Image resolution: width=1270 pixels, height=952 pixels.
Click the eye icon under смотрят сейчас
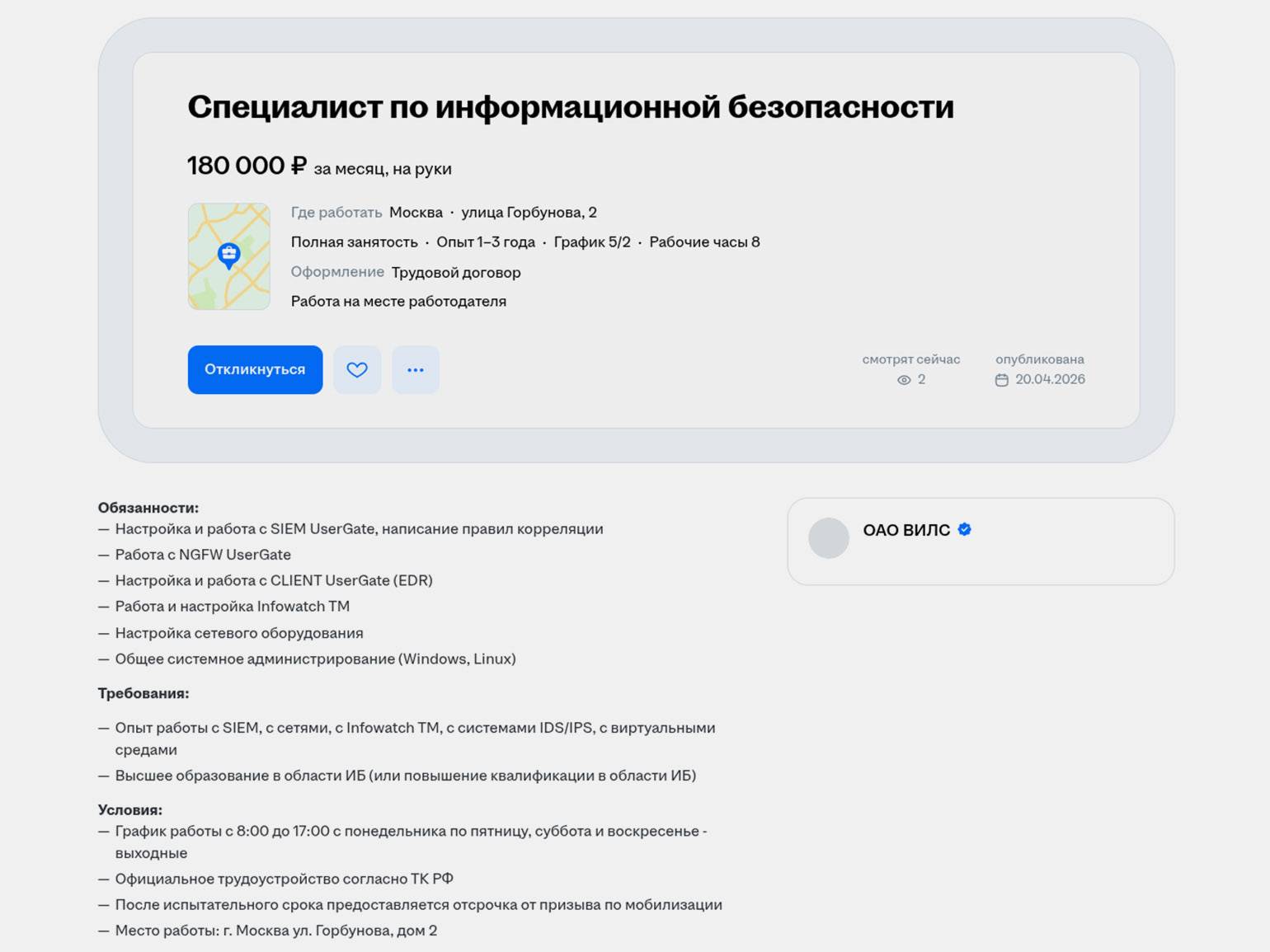[x=904, y=380]
